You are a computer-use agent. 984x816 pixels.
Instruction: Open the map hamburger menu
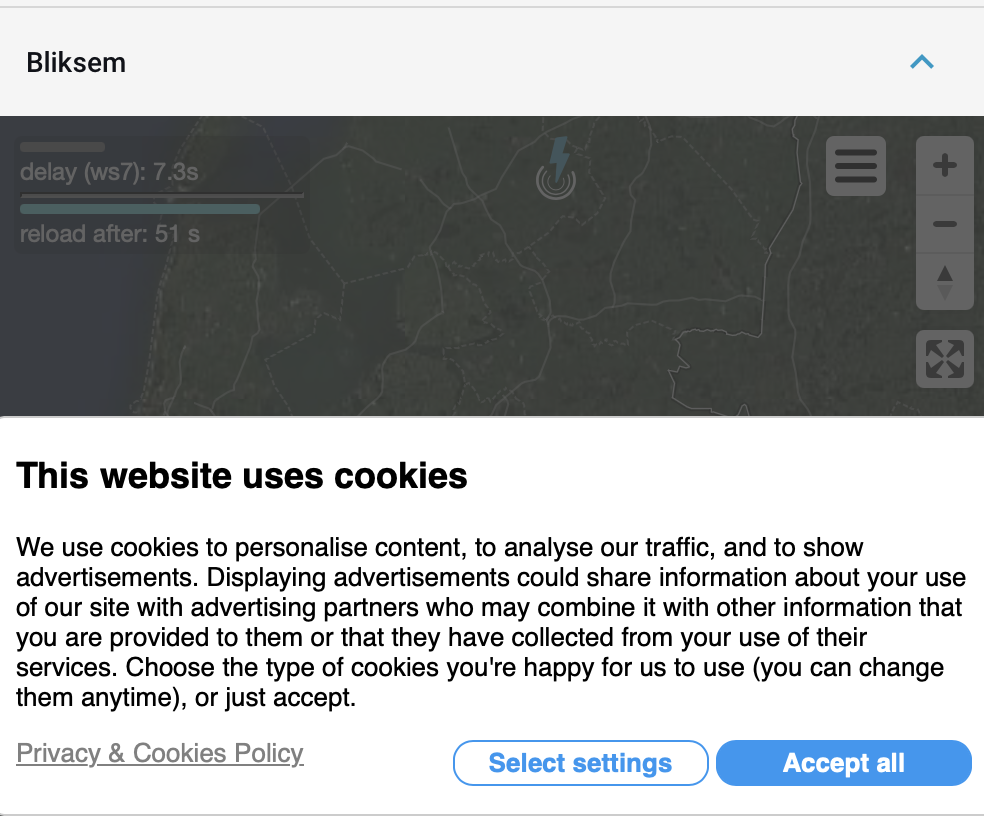(x=855, y=165)
